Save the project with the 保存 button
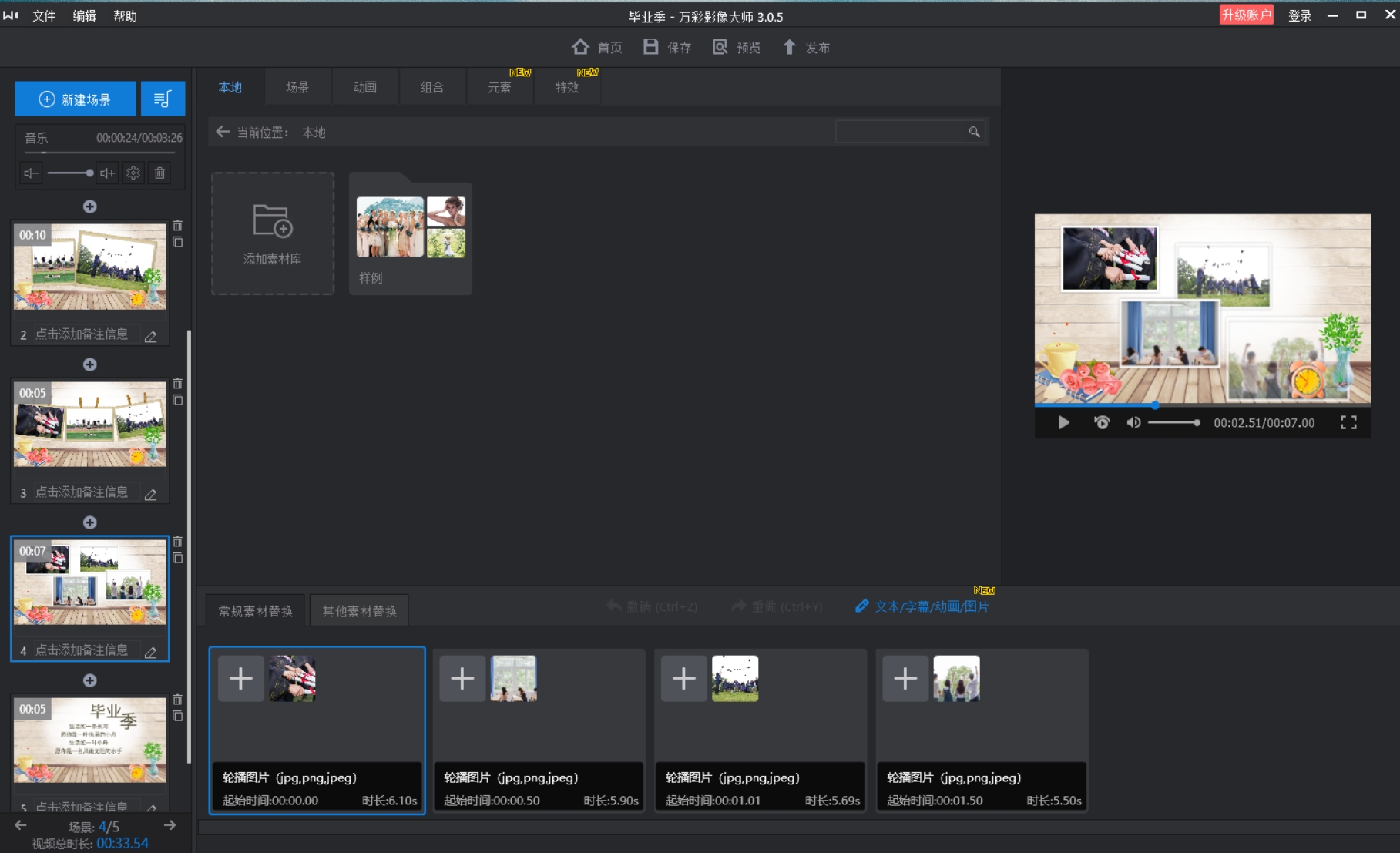Viewport: 1400px width, 853px height. (x=667, y=47)
